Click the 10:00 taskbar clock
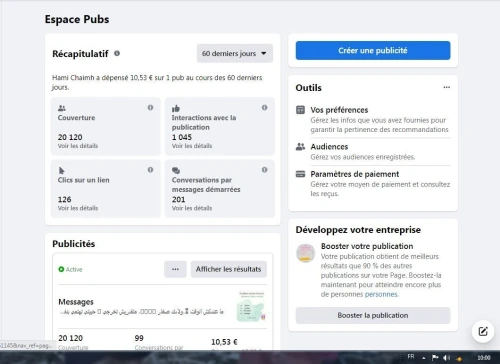The width and height of the screenshot is (500, 364). (484, 358)
